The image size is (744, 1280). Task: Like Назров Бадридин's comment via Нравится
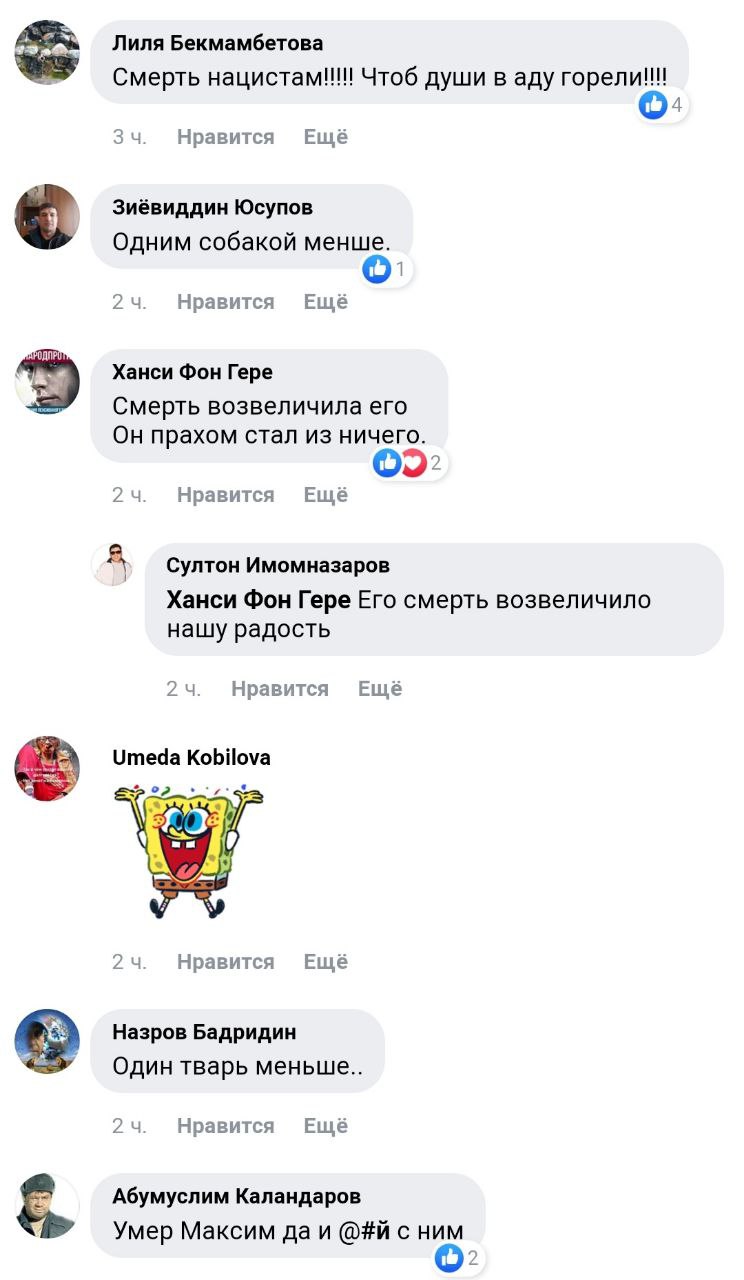pos(225,1126)
